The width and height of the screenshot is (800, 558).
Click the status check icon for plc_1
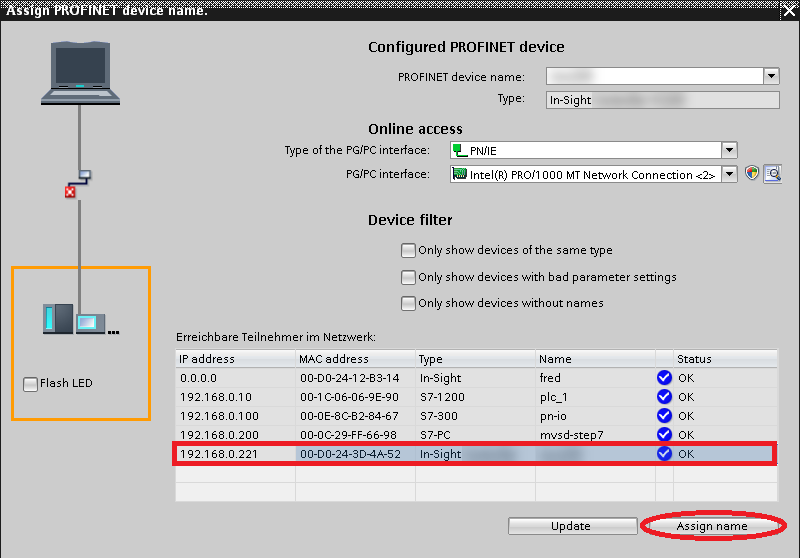pyautogui.click(x=664, y=397)
